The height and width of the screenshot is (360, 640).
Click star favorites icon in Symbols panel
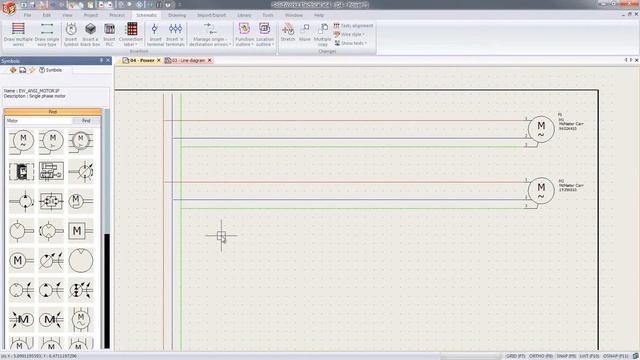point(32,70)
